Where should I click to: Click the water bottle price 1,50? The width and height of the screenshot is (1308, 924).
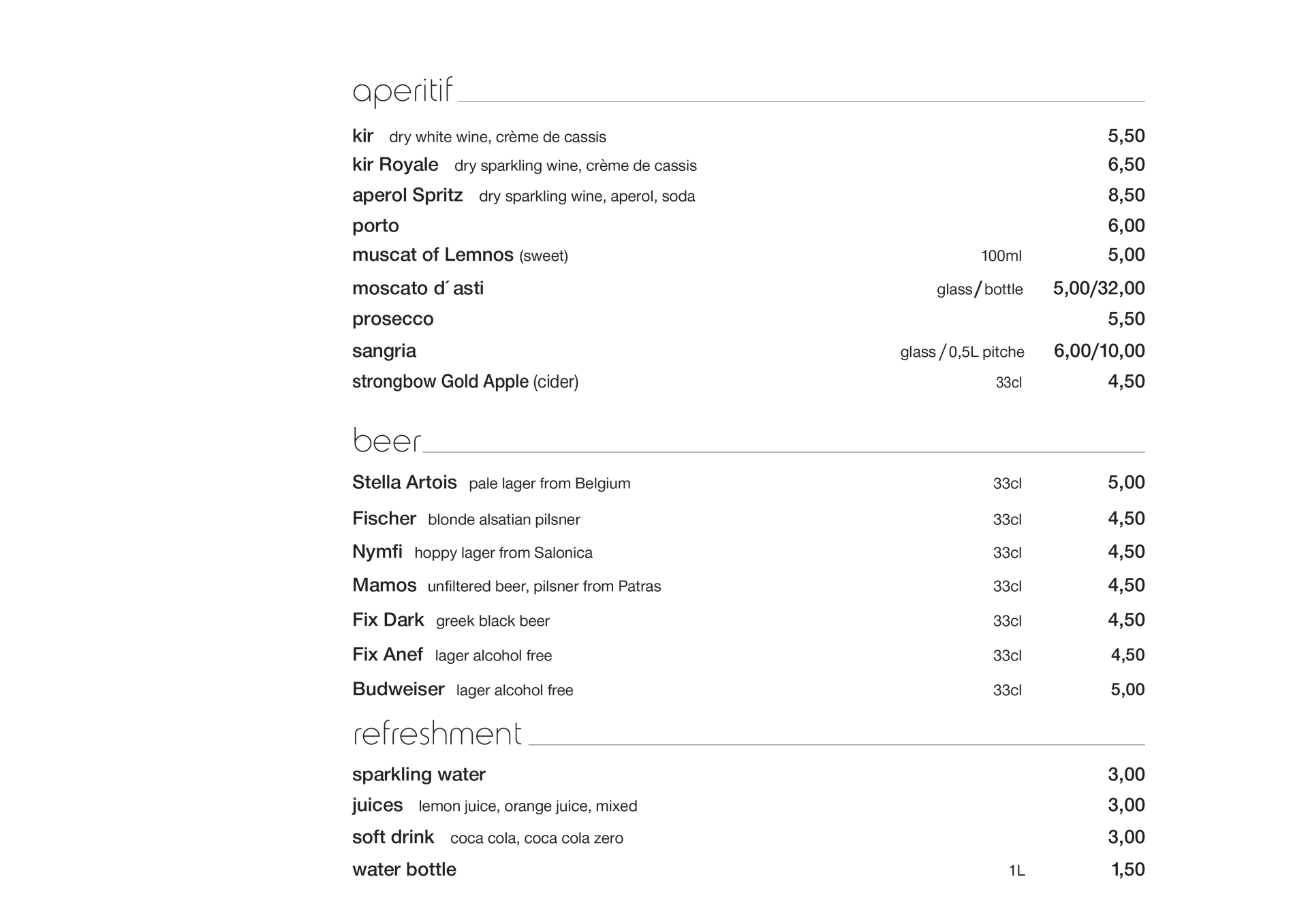coord(1127,870)
